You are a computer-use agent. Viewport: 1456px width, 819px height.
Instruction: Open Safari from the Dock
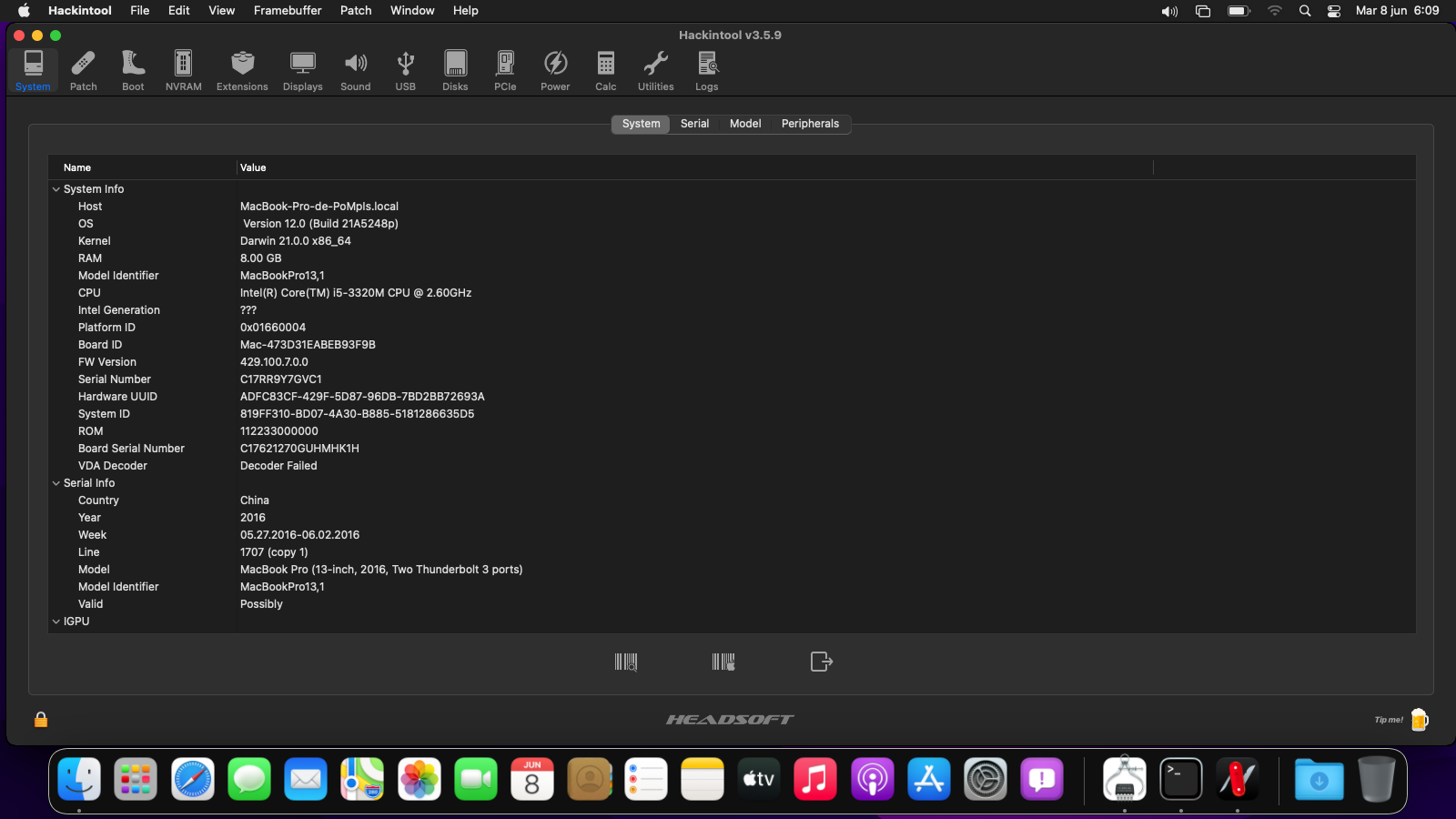192,779
